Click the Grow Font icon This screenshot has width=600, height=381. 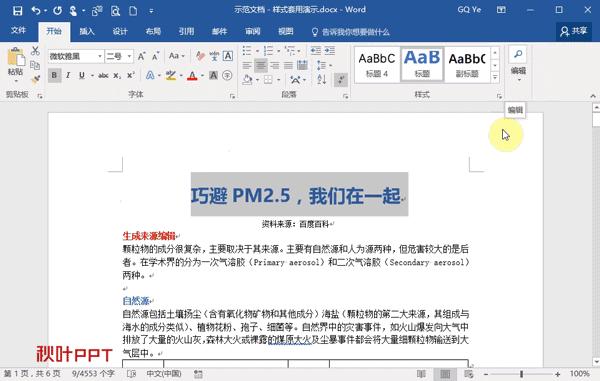[x=141, y=57]
